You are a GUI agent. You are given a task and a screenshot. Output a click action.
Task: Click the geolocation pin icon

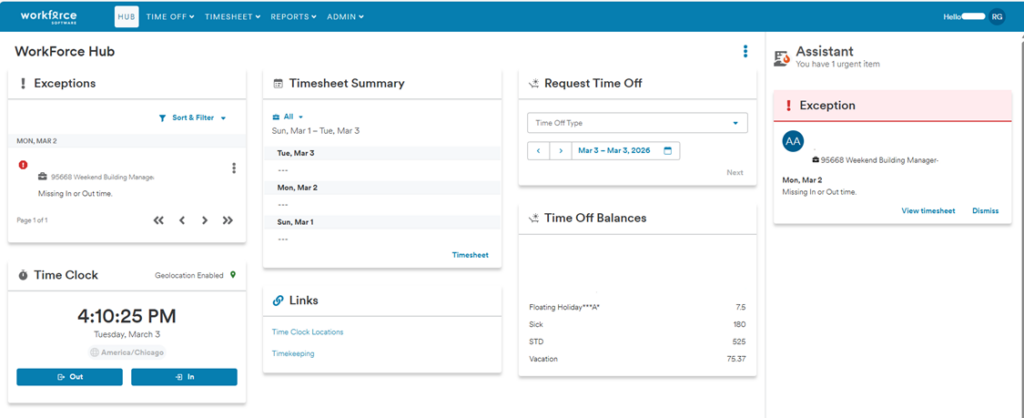233,275
